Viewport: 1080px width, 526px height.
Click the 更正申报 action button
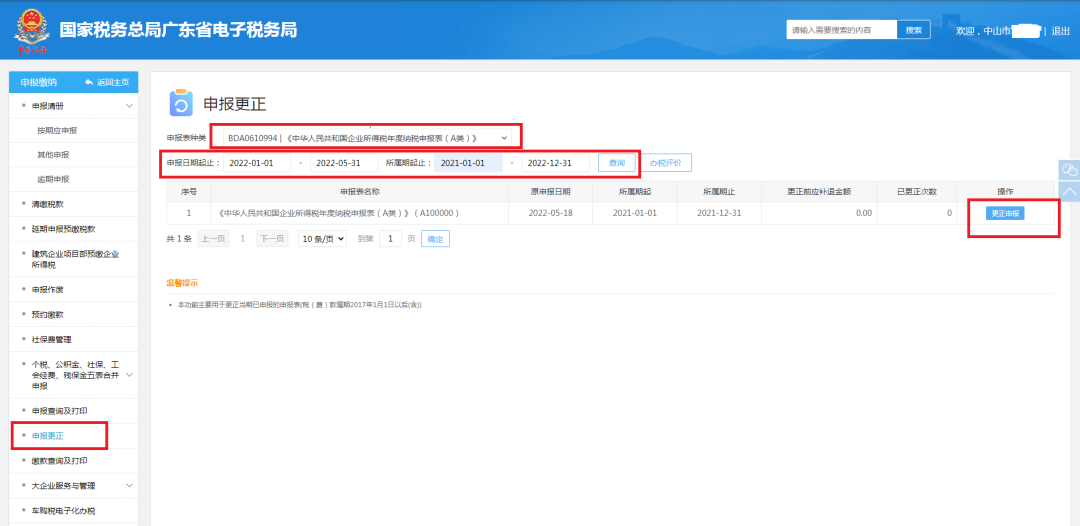tap(1005, 213)
